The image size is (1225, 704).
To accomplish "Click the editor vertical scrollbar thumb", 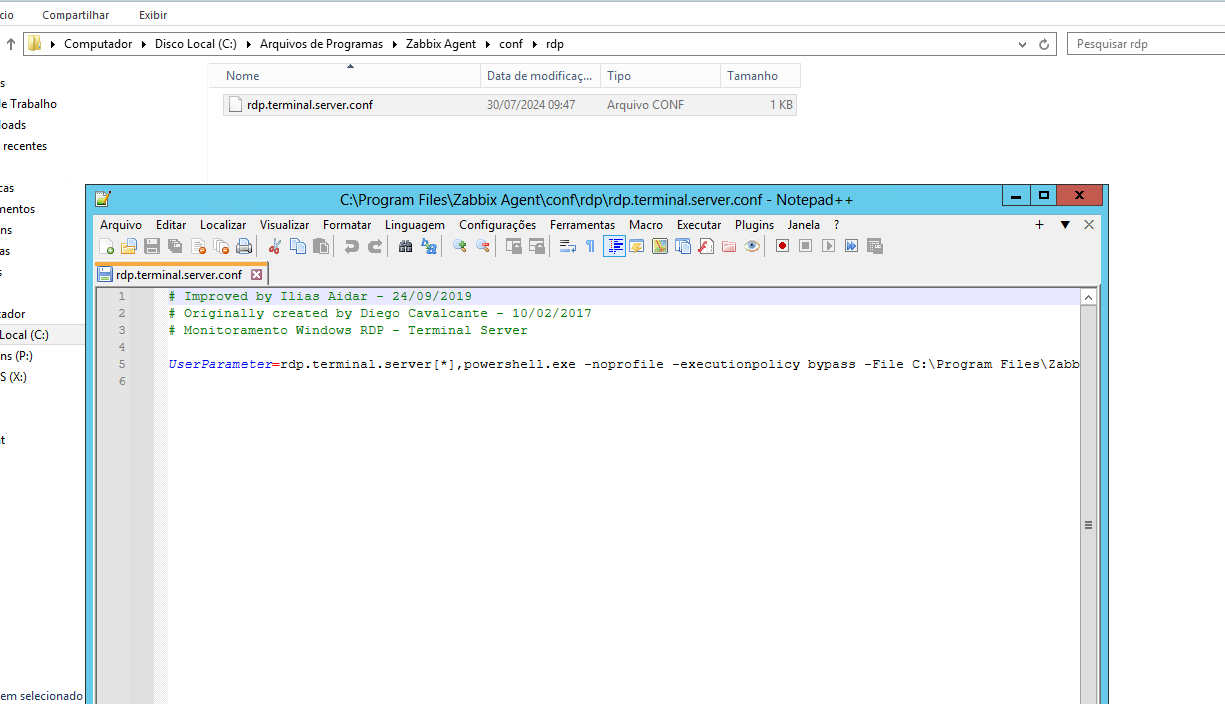I will point(1088,524).
